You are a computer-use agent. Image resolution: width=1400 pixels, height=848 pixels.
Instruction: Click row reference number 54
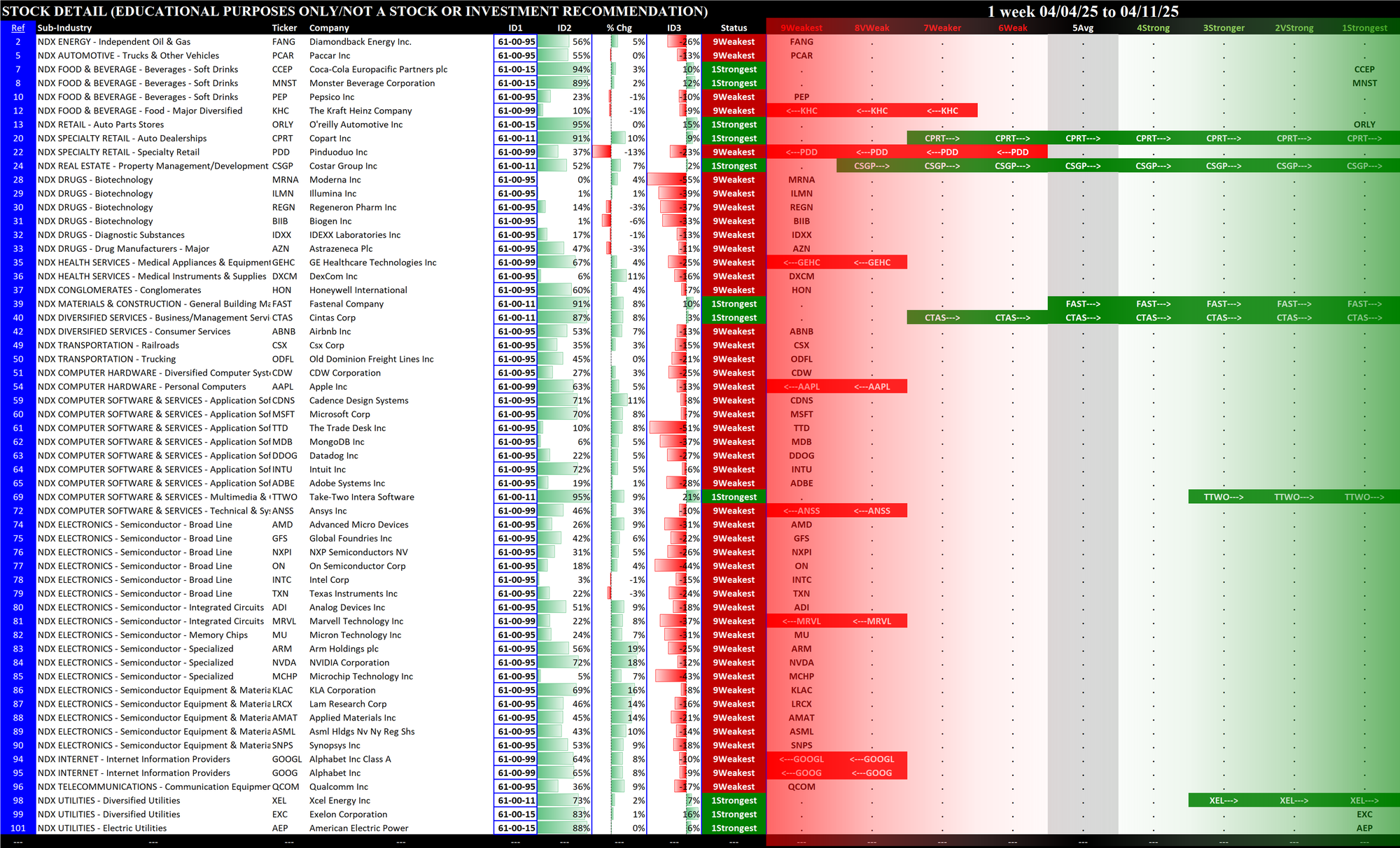coord(18,387)
